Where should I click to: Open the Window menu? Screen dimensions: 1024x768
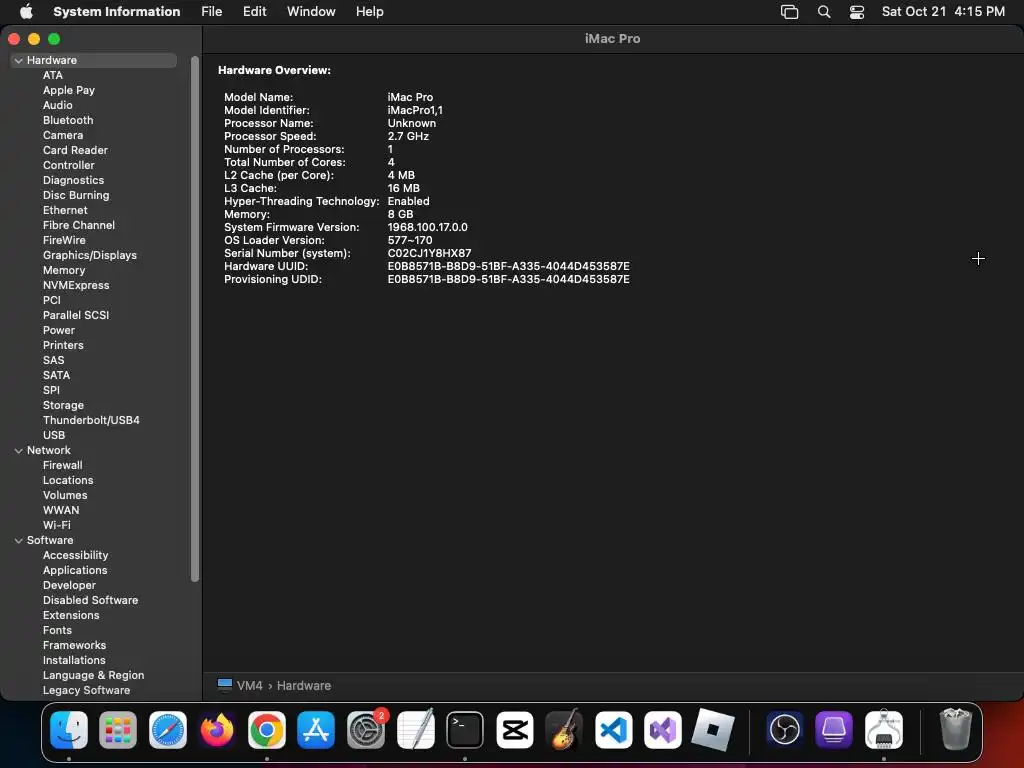[x=311, y=12]
